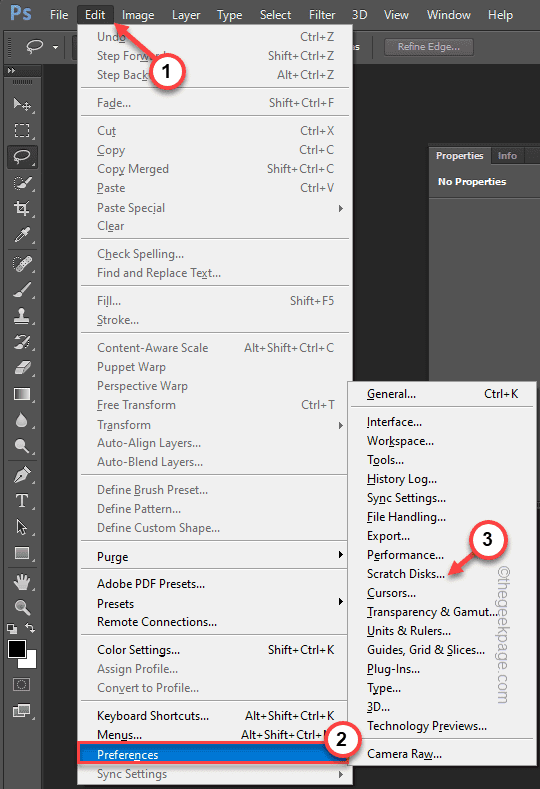Click the Photoshop Ps logo
Screen dimensions: 540x789
(21, 13)
